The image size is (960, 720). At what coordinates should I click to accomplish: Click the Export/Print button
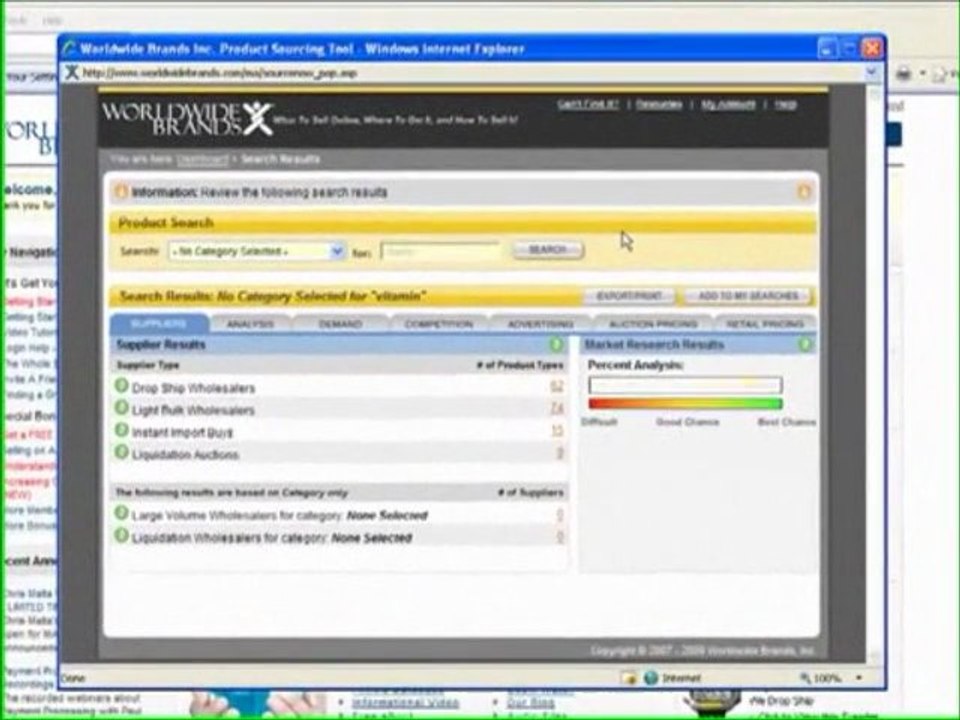(629, 296)
